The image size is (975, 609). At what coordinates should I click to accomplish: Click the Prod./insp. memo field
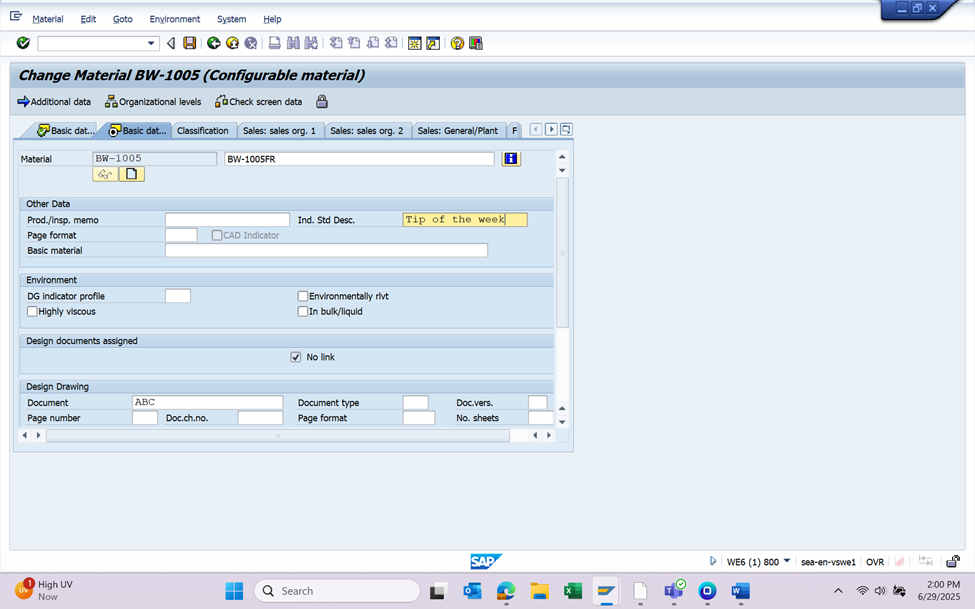pos(228,220)
